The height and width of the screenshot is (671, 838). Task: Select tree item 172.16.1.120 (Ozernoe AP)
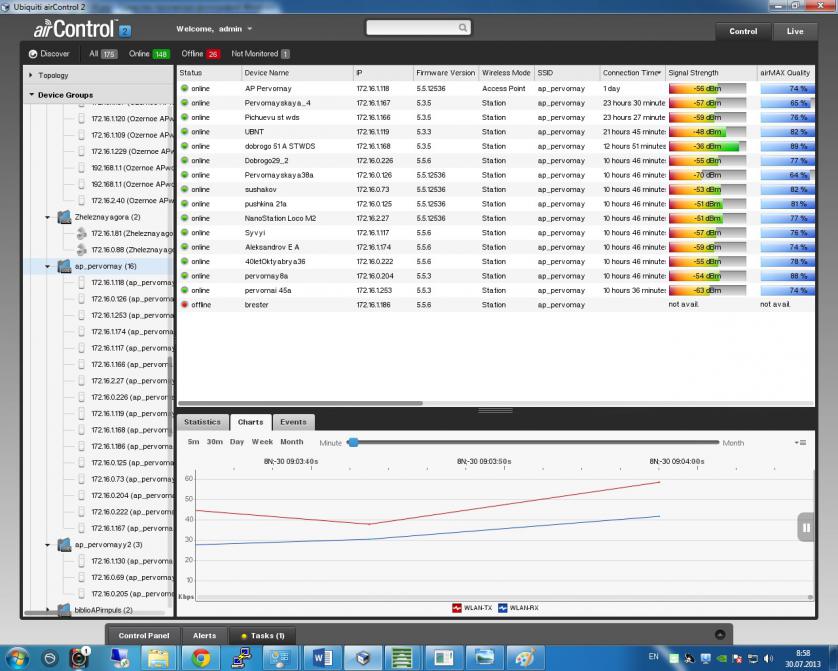pos(132,119)
